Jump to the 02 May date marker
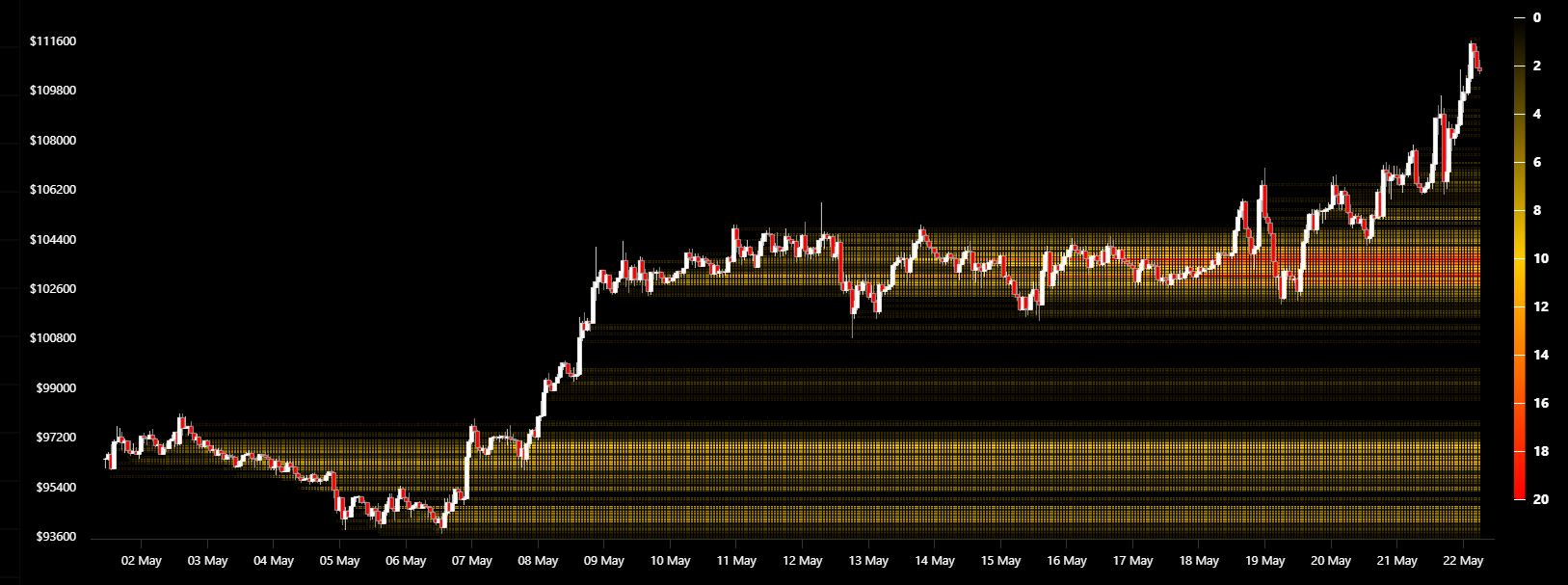 pos(142,561)
